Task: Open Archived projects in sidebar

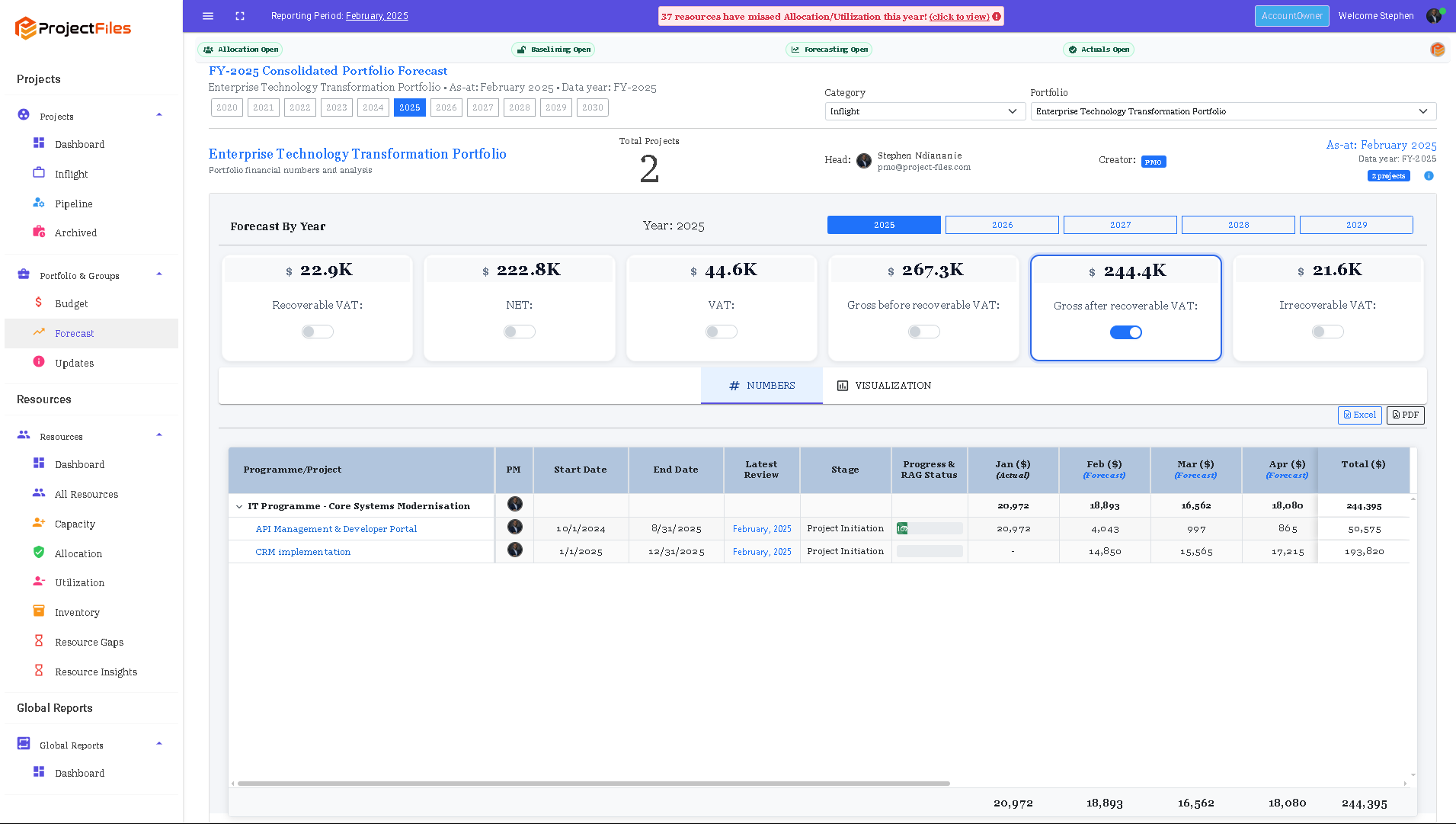Action: pyautogui.click(x=75, y=233)
